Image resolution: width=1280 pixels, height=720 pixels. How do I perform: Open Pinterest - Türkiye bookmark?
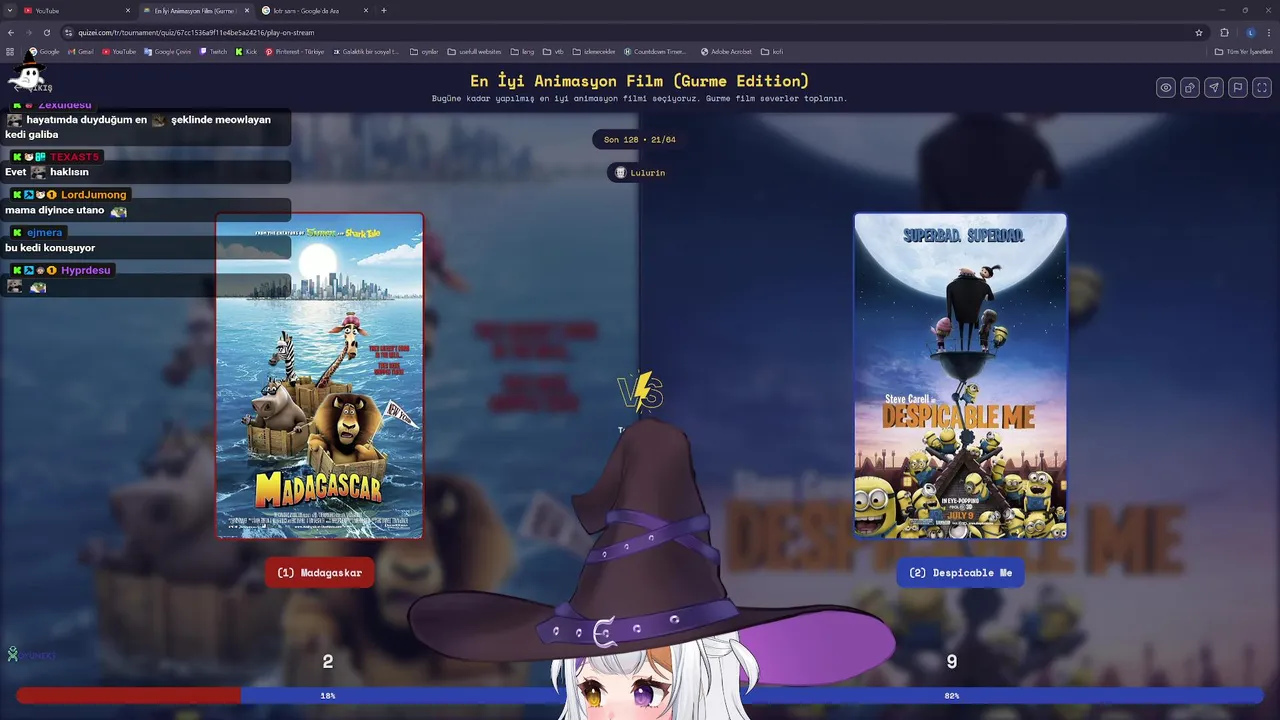[295, 51]
